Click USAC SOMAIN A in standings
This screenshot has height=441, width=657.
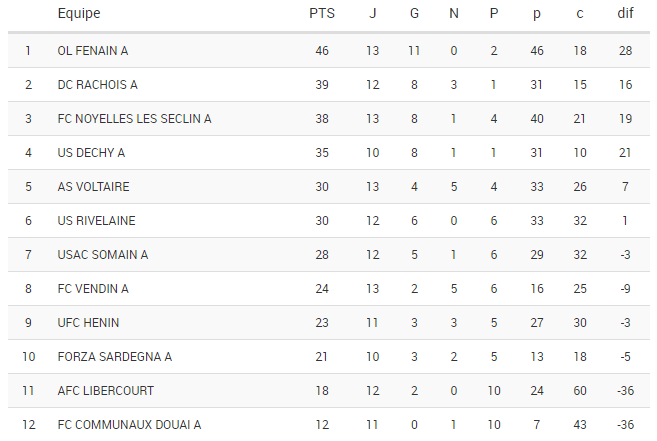[x=103, y=255]
